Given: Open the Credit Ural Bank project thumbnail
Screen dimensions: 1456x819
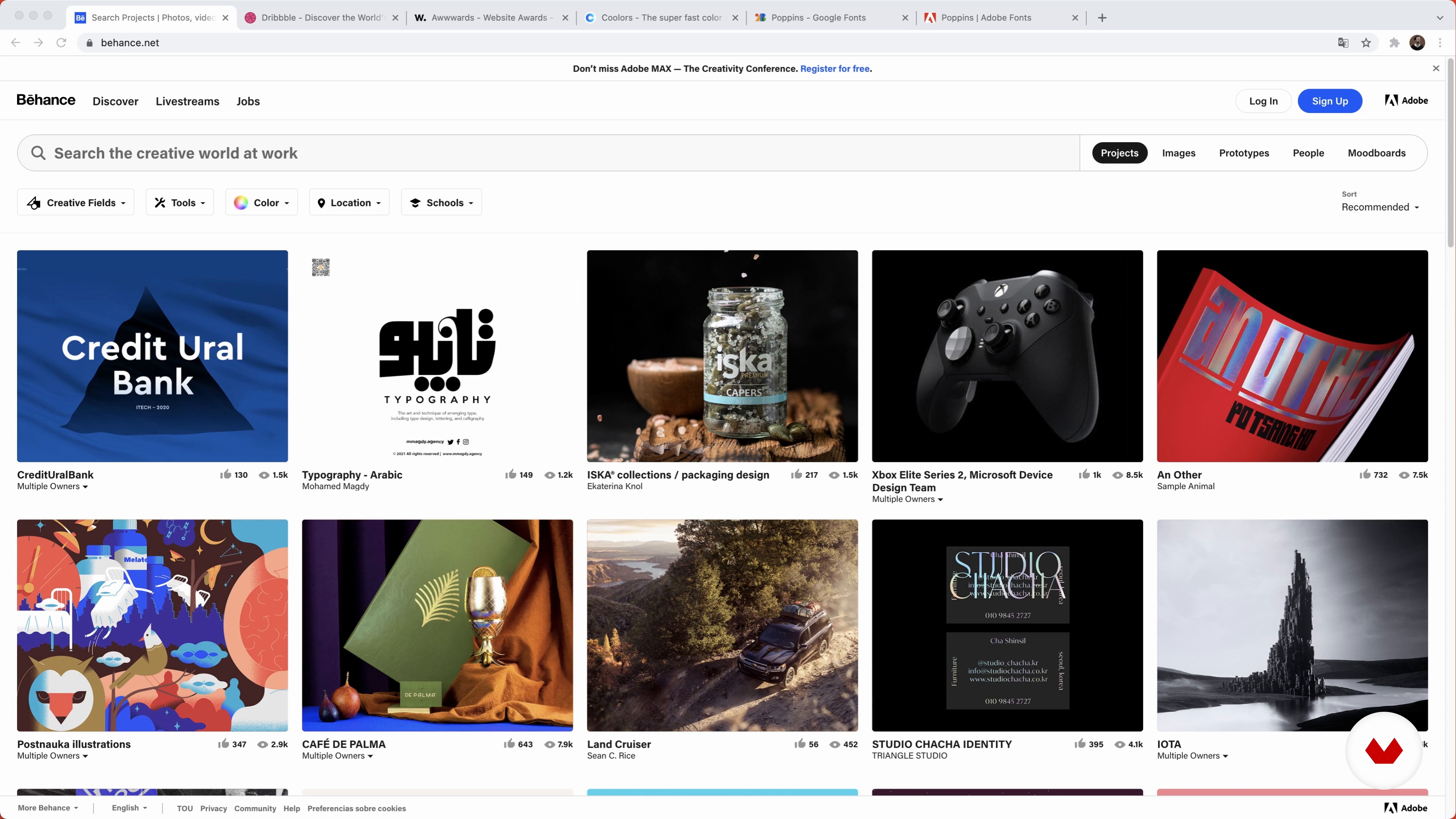Looking at the screenshot, I should tap(152, 356).
